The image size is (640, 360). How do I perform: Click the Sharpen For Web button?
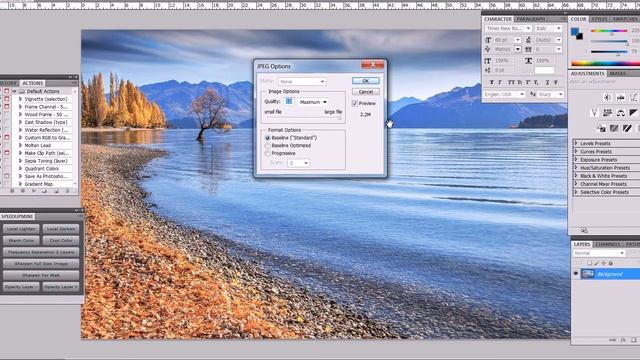tap(41, 275)
